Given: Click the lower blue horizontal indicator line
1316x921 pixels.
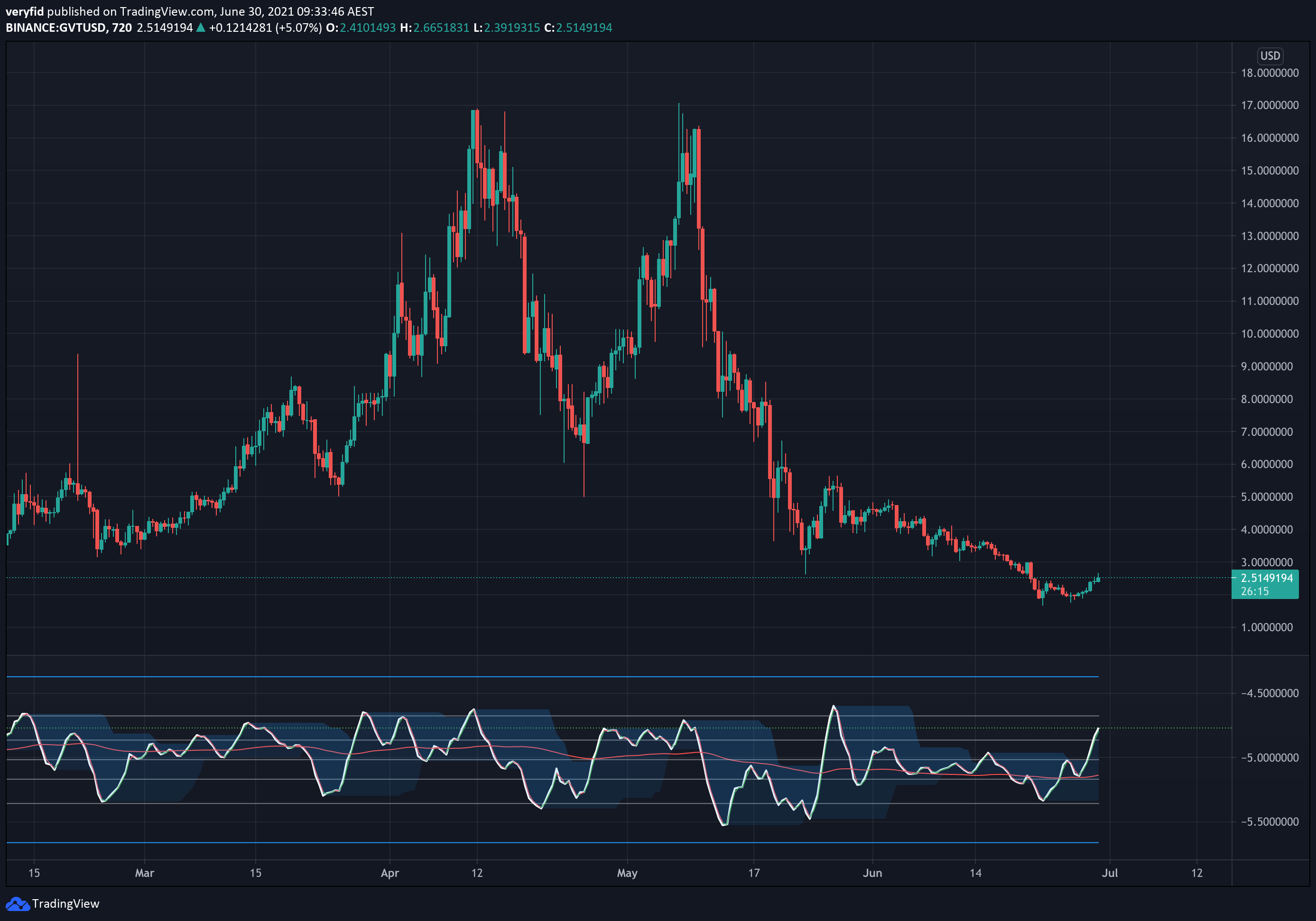Looking at the screenshot, I should pyautogui.click(x=553, y=842).
